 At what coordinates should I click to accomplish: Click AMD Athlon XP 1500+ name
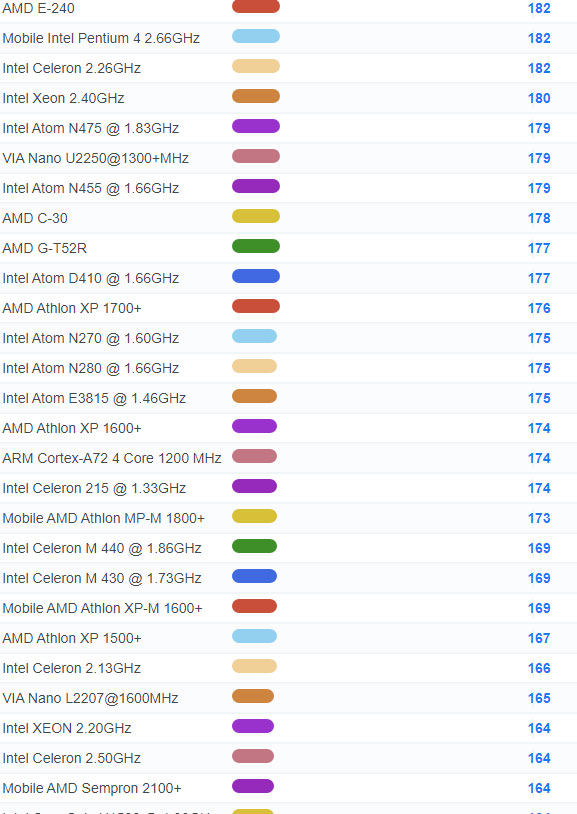pyautogui.click(x=72, y=639)
